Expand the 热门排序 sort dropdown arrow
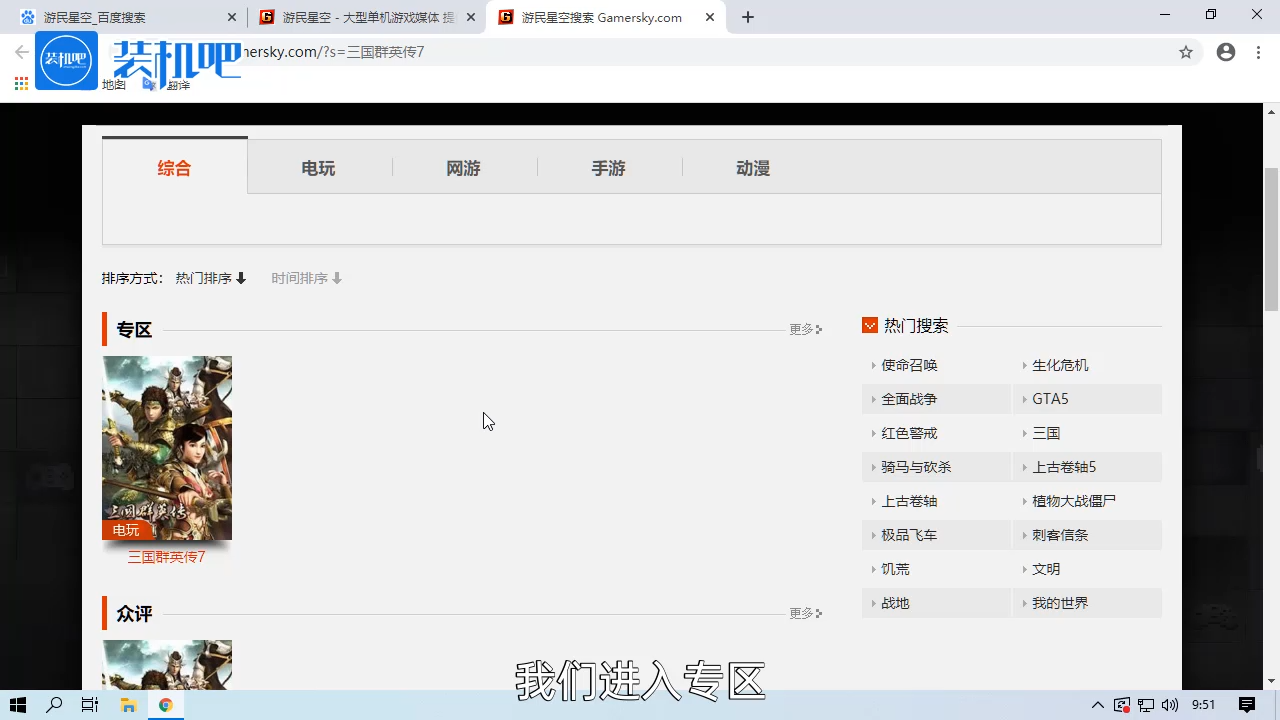Viewport: 1280px width, 720px height. (x=240, y=278)
